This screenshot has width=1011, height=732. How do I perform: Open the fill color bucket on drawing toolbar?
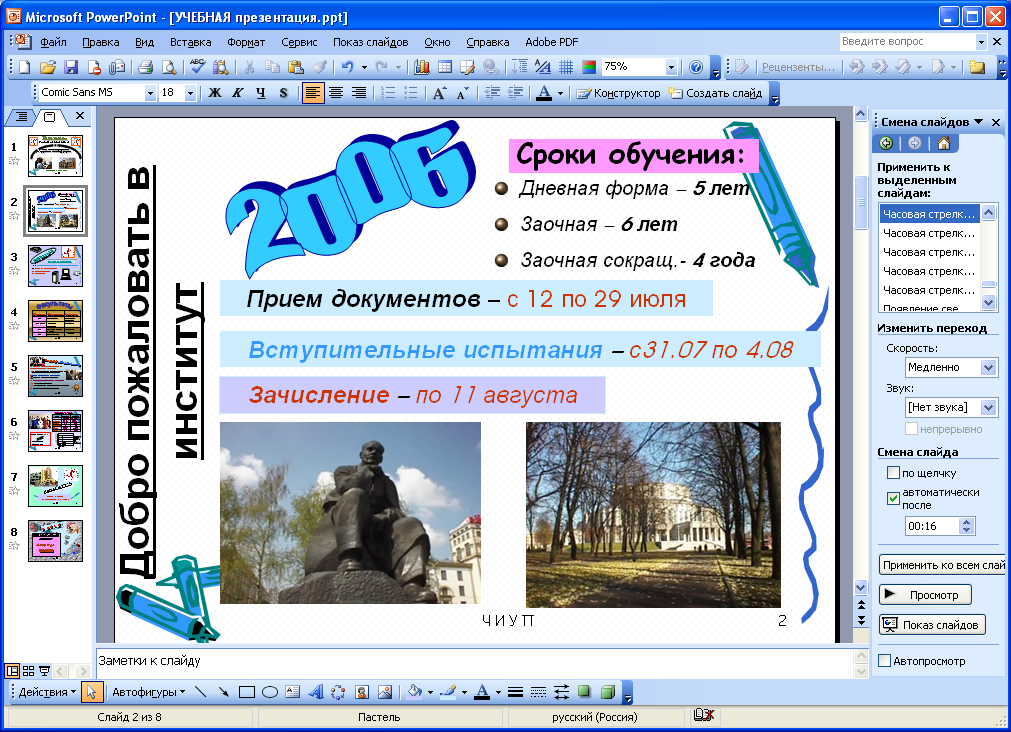click(x=414, y=692)
